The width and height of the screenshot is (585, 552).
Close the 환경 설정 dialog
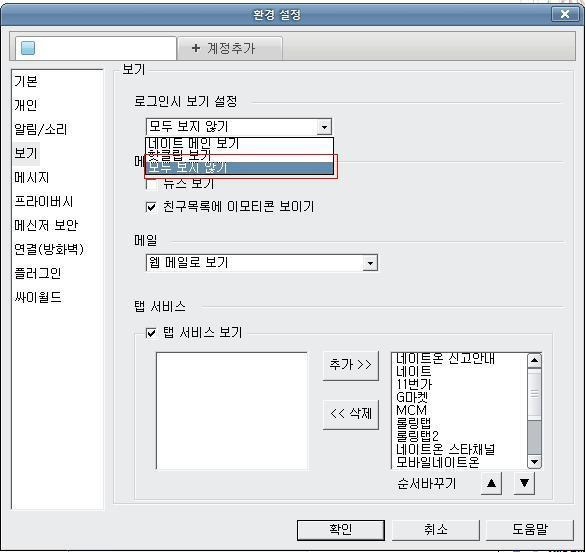pyautogui.click(x=565, y=14)
